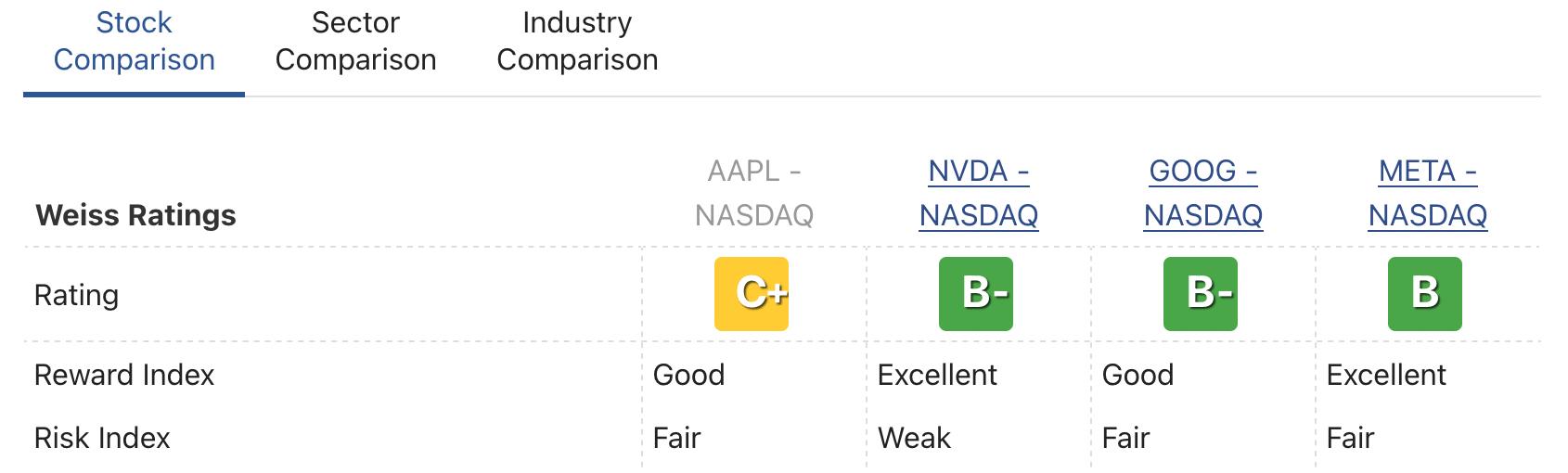
Task: Click the green B- rating badge for GOOG
Action: [1201, 294]
